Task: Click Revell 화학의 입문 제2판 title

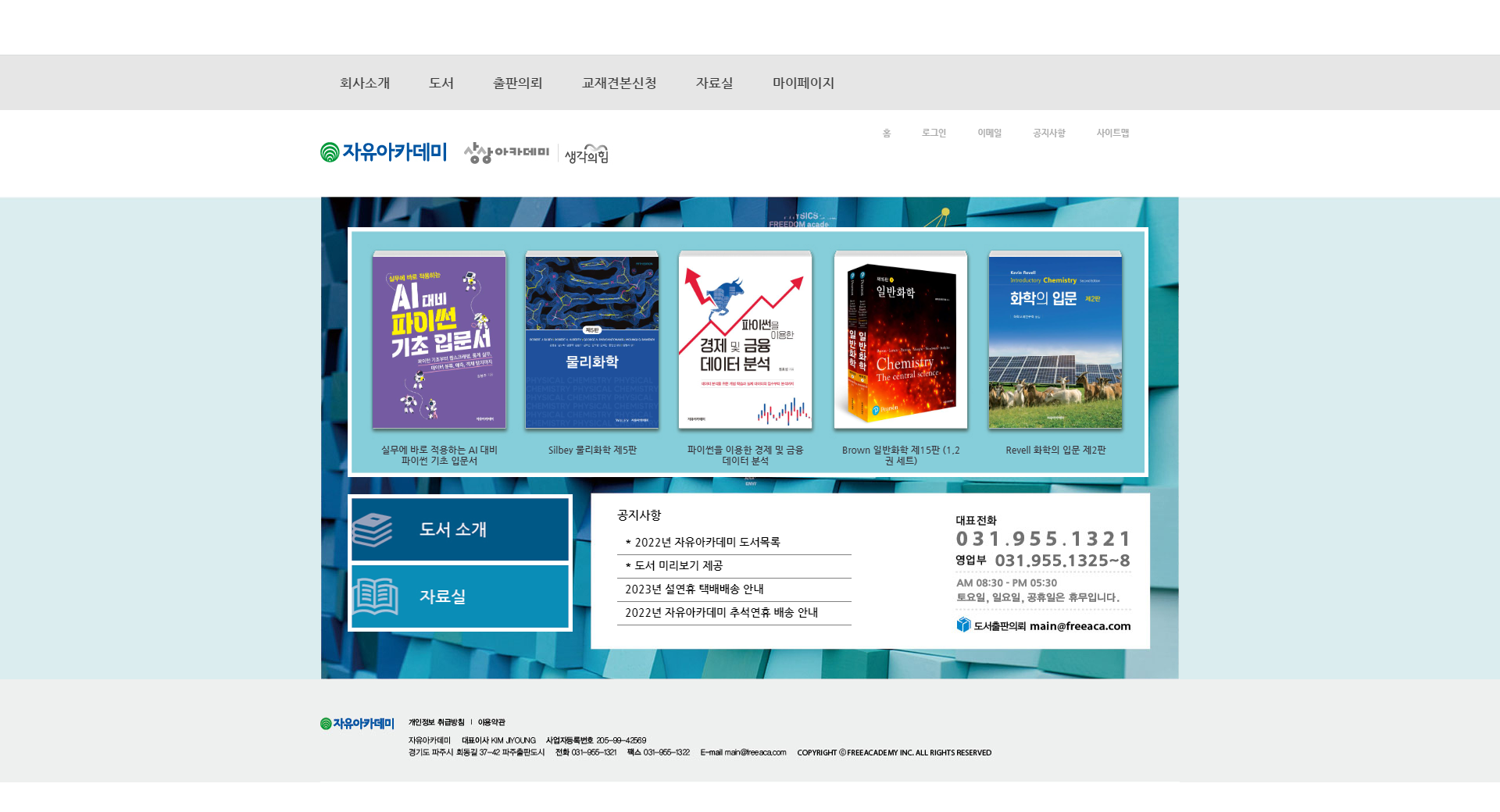Action: pos(1055,450)
